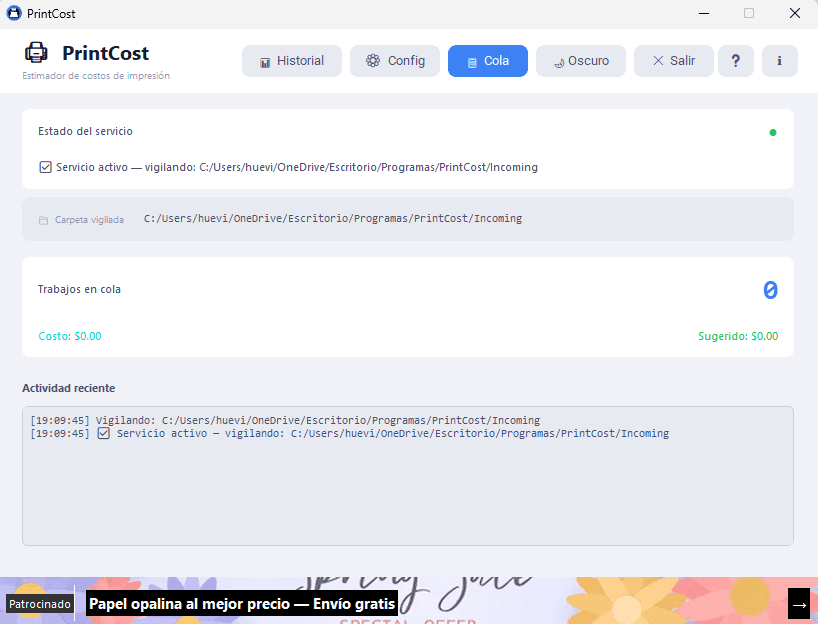
Task: Open the 'Papel opalina al mejor precio' ad
Action: 242,604
